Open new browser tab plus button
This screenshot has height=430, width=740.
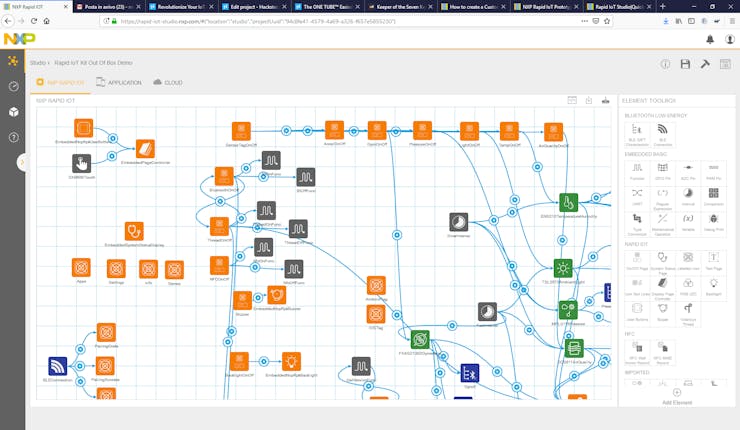(663, 7)
